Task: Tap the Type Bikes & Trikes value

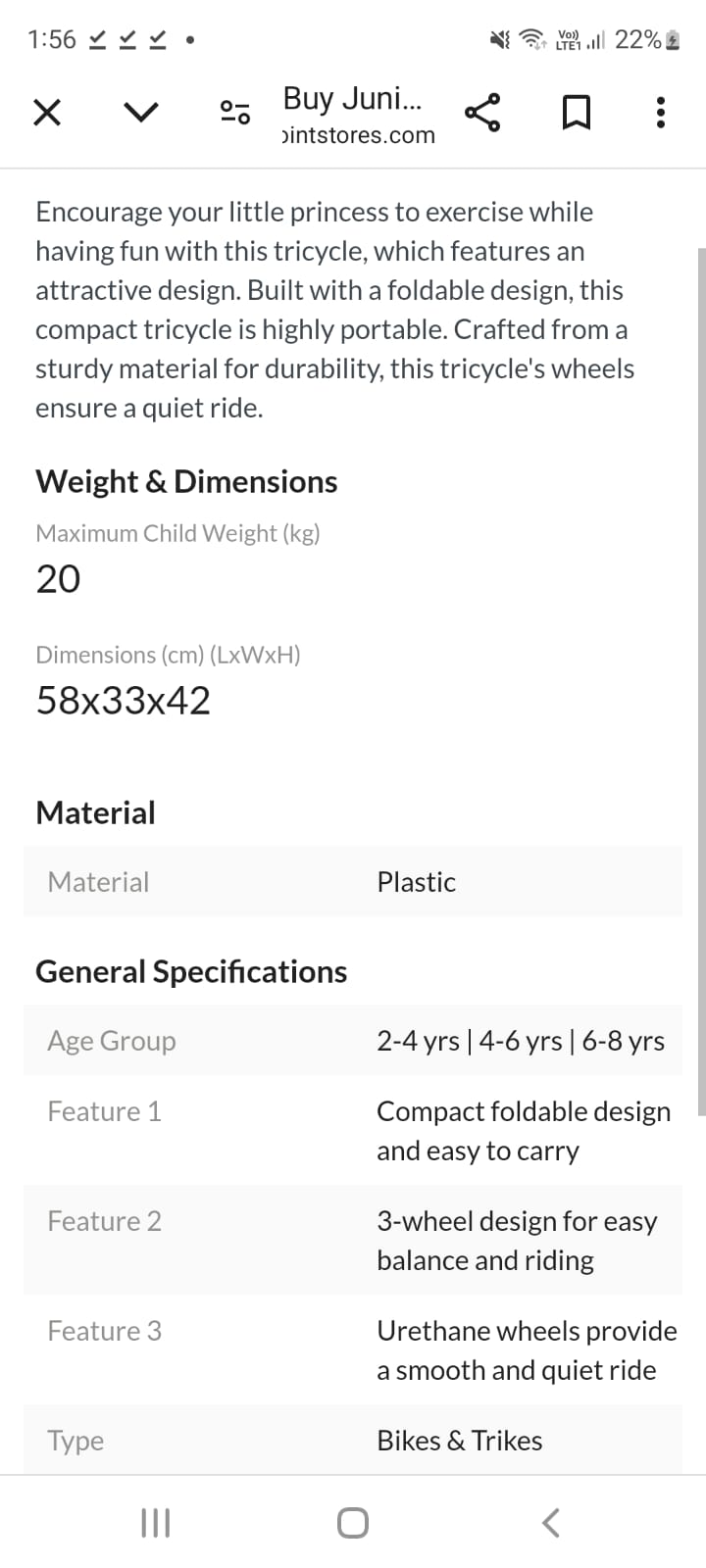Action: (x=459, y=1441)
